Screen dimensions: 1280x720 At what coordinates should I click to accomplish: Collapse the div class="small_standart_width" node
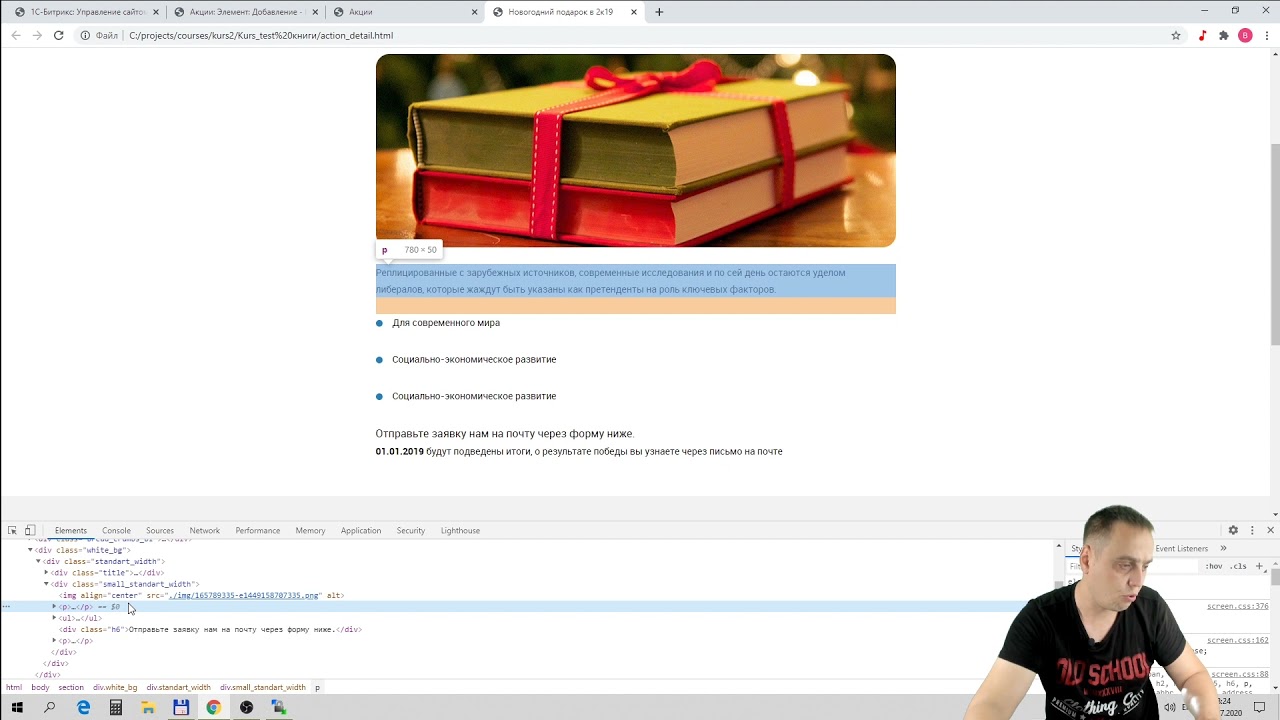point(46,584)
